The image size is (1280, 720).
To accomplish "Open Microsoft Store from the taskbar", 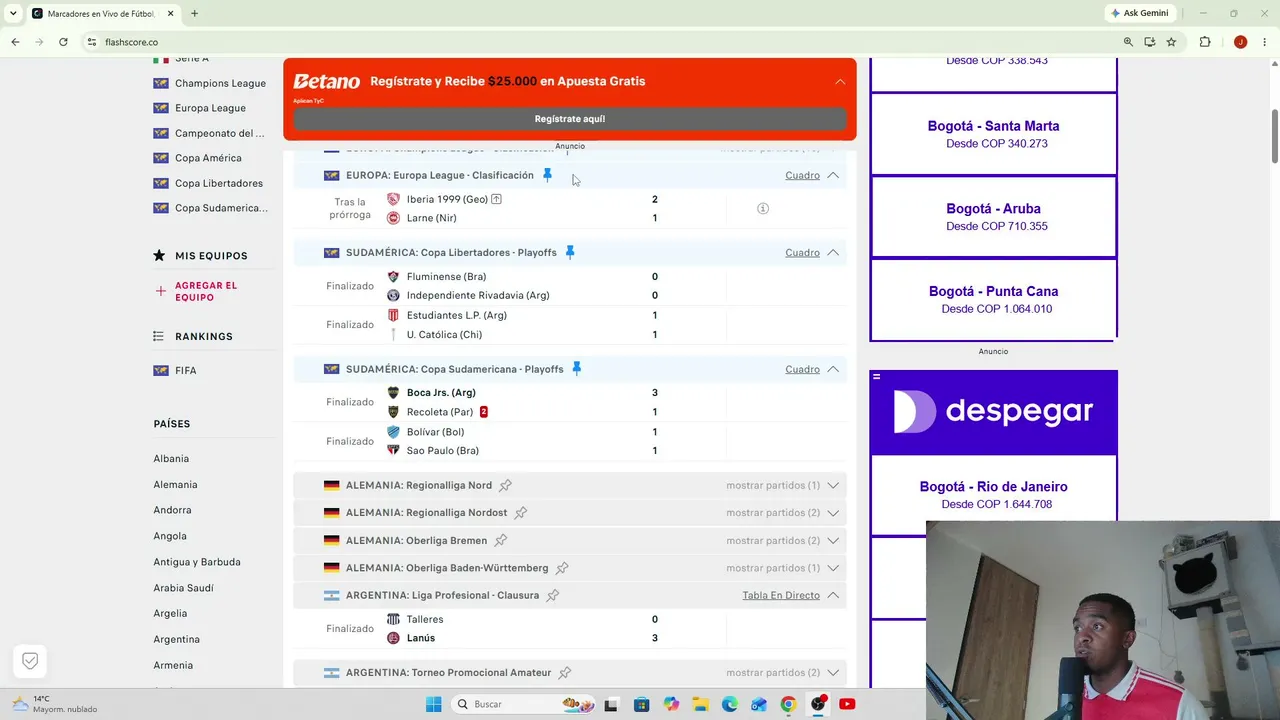I will click(641, 704).
